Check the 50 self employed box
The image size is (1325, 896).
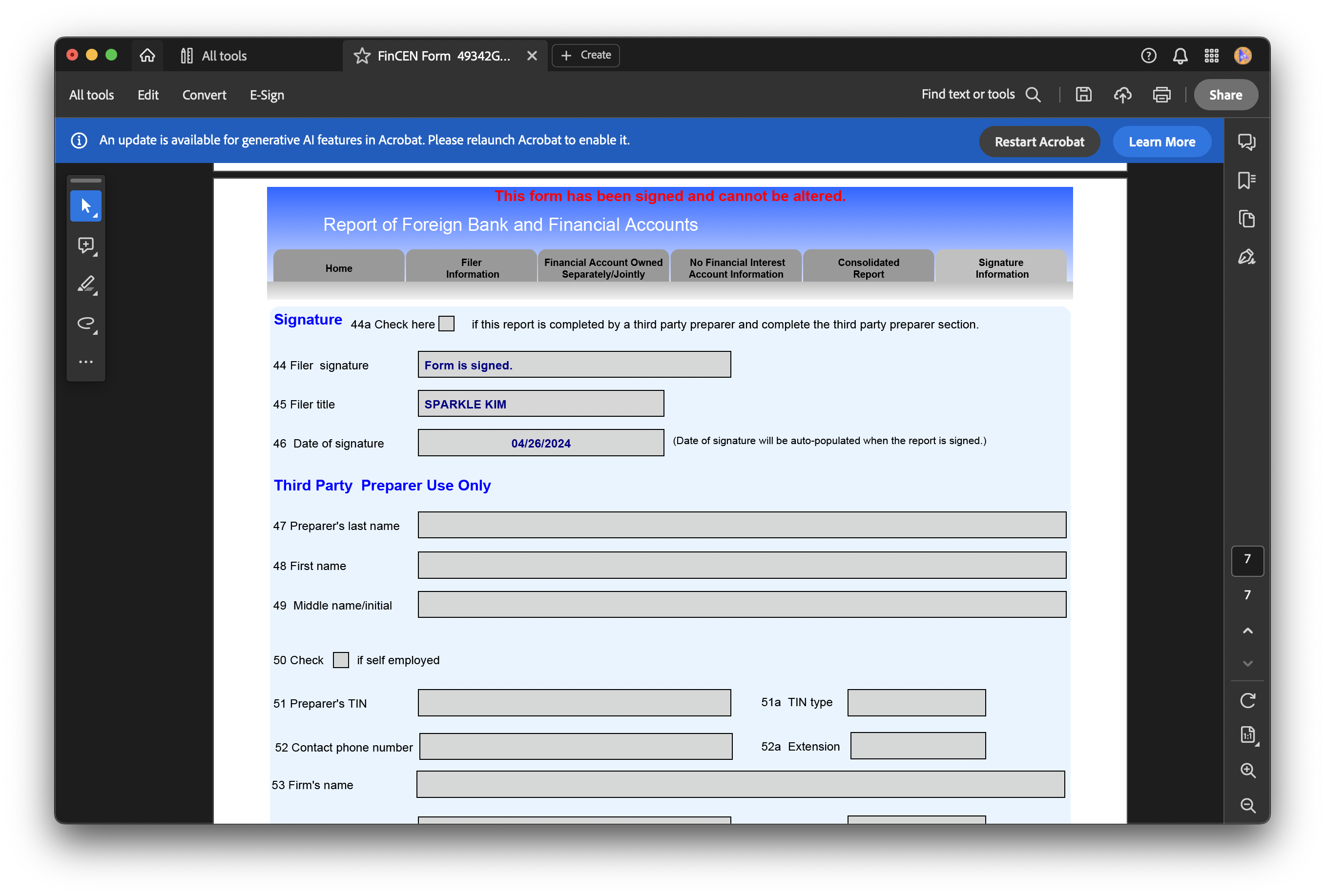pyautogui.click(x=340, y=659)
